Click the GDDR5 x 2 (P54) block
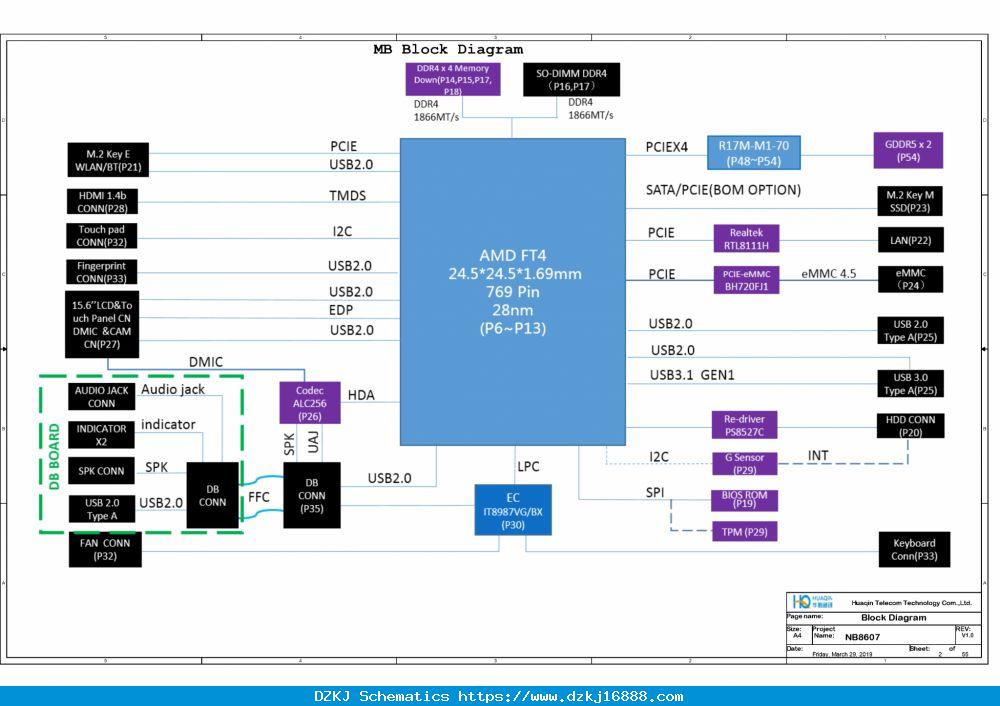 [x=908, y=151]
